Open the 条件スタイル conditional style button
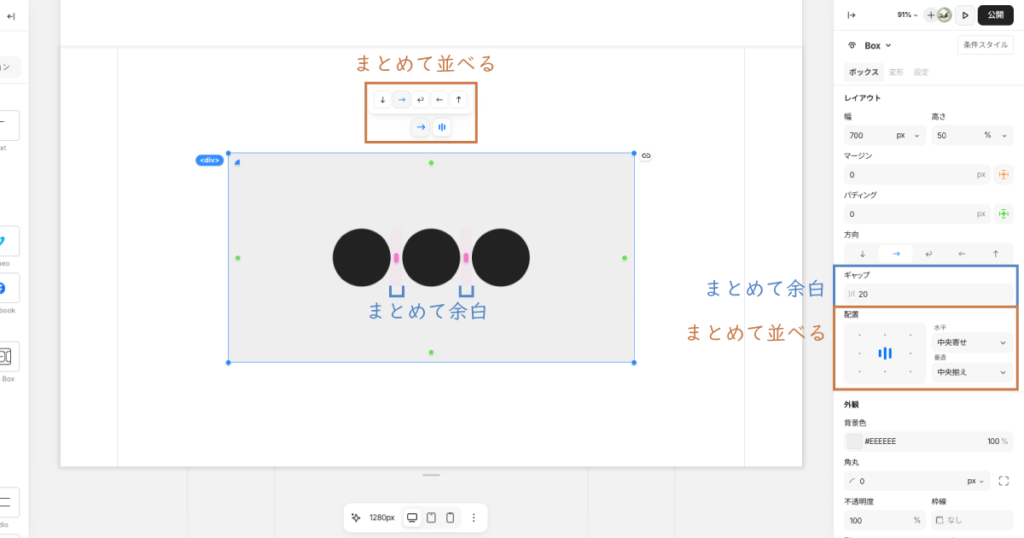This screenshot has width=1024, height=538. tap(985, 45)
